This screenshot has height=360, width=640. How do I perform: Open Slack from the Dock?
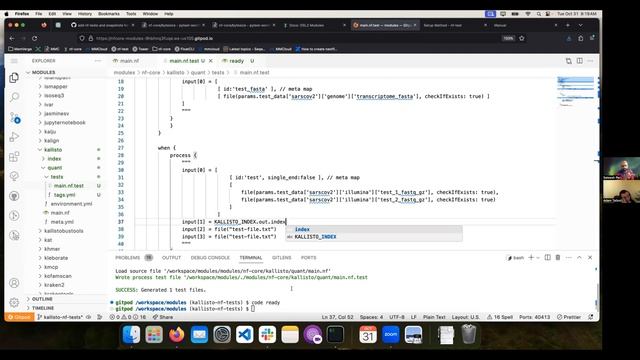[x=267, y=335]
